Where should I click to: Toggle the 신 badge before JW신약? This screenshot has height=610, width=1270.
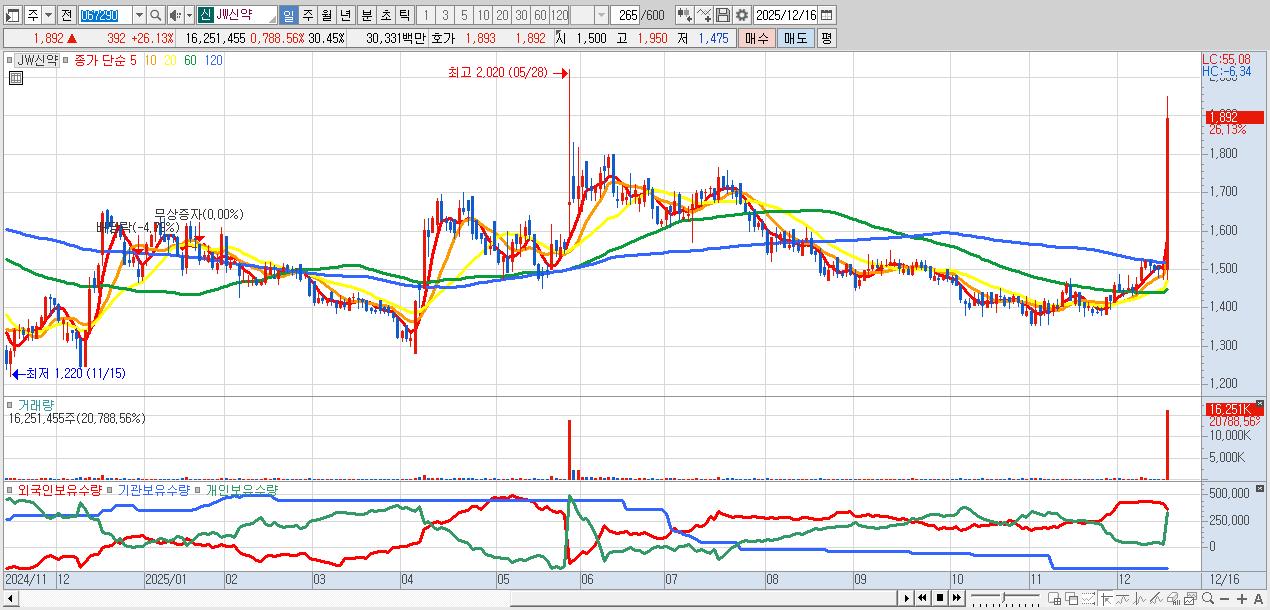pyautogui.click(x=205, y=15)
